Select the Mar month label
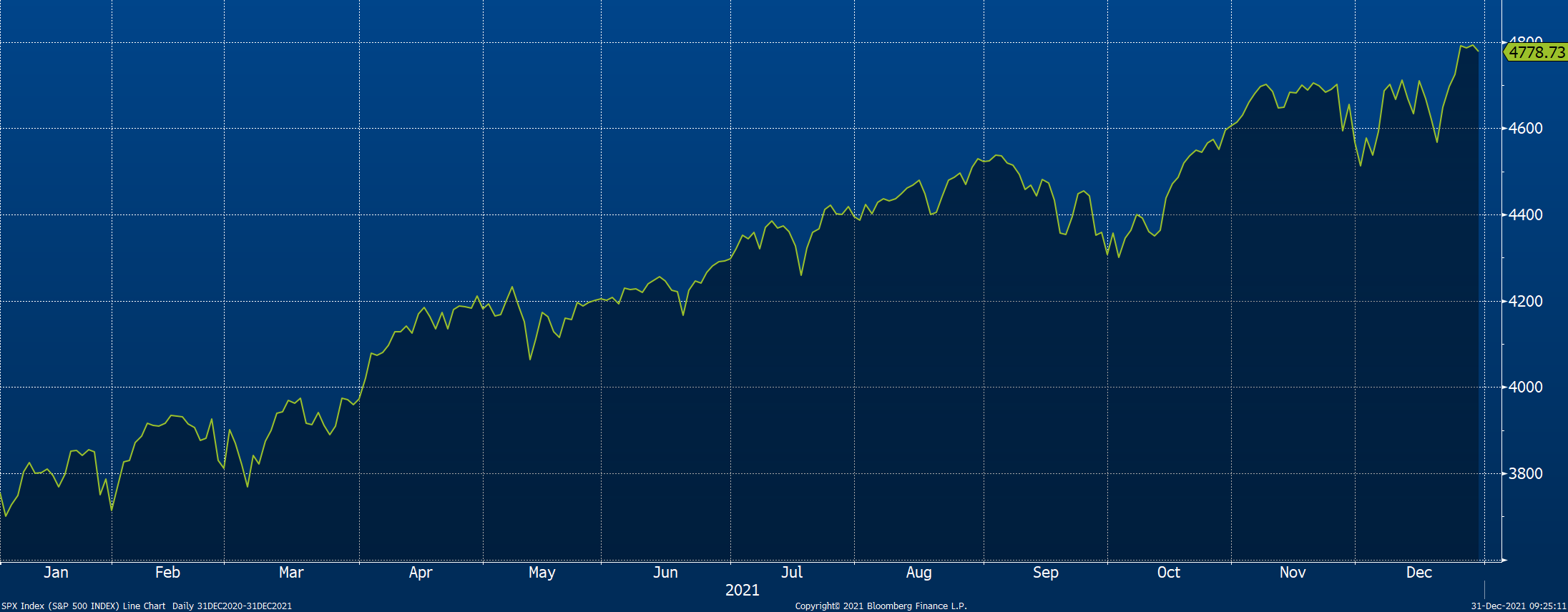 (x=291, y=572)
